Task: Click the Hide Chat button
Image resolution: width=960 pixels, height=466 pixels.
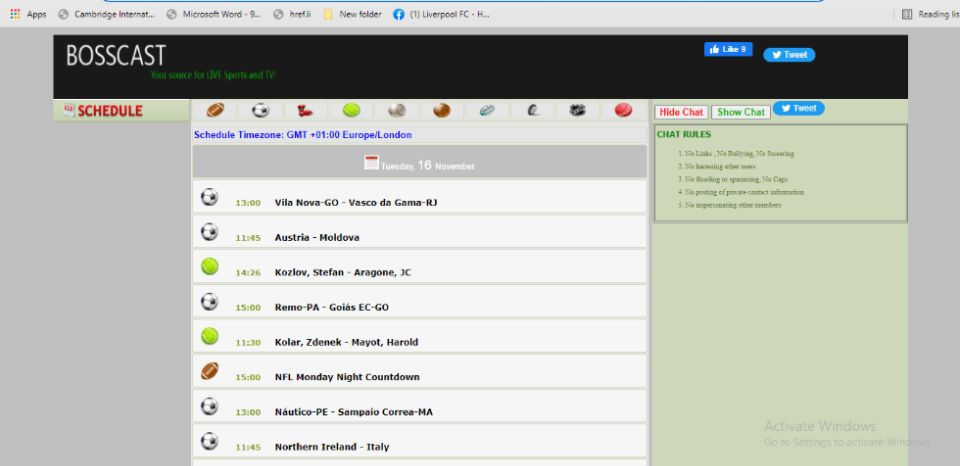Action: click(681, 112)
